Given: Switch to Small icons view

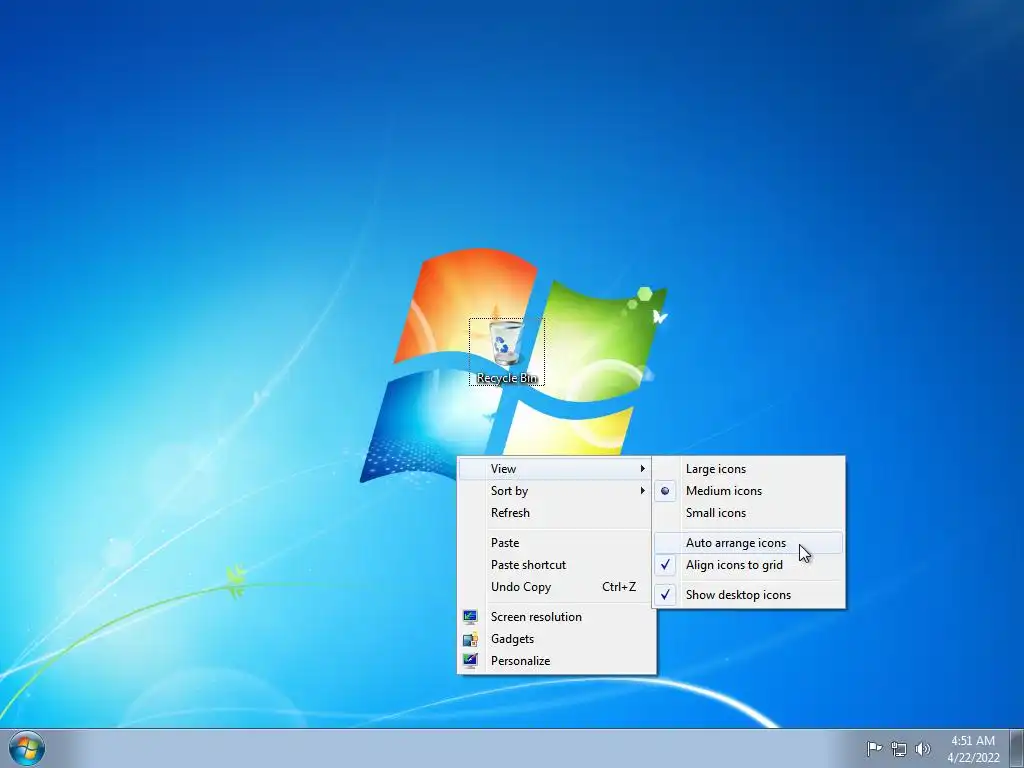Looking at the screenshot, I should [748, 513].
